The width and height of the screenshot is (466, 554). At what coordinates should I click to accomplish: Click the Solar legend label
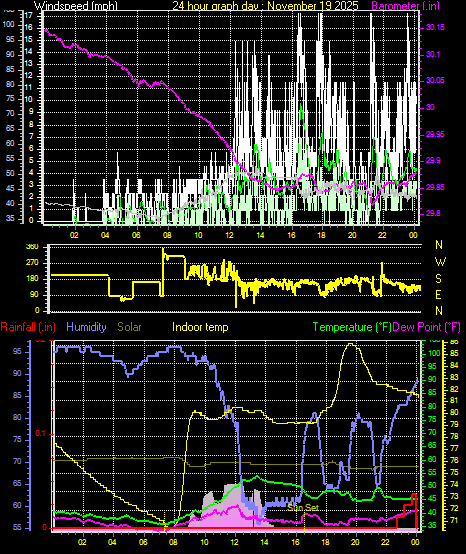pyautogui.click(x=129, y=327)
